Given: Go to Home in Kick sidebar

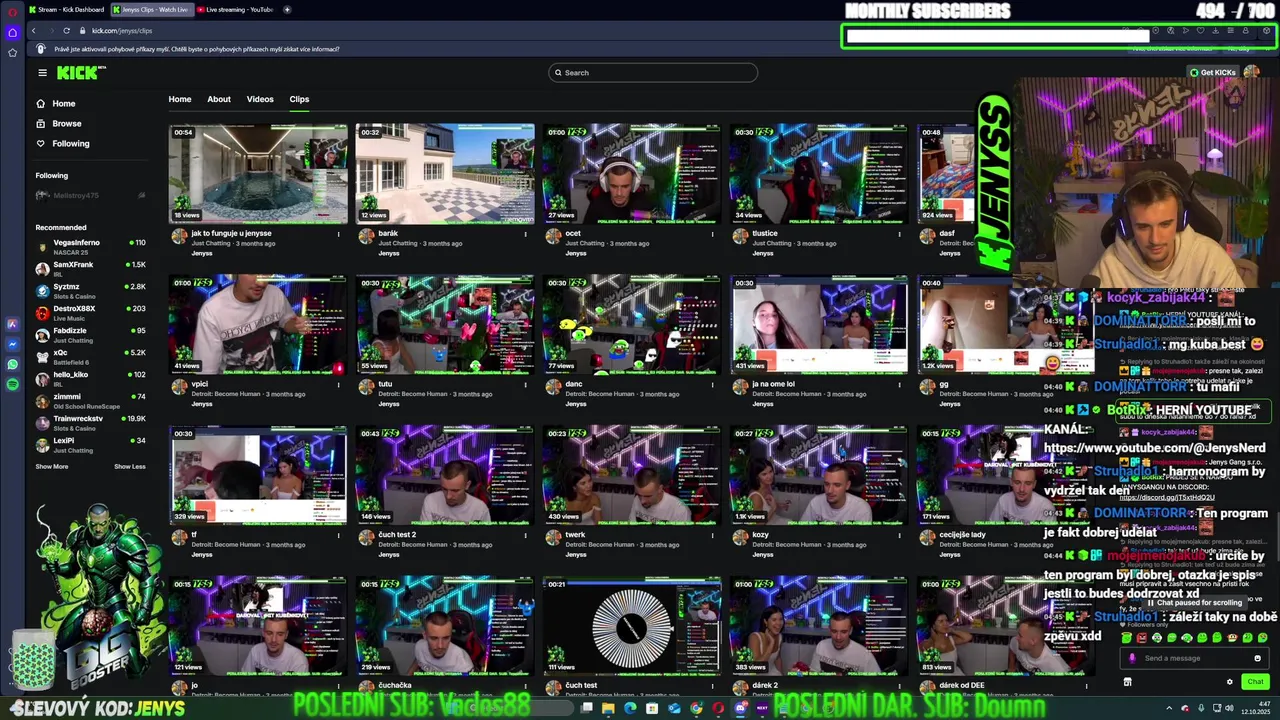Looking at the screenshot, I should (56, 103).
